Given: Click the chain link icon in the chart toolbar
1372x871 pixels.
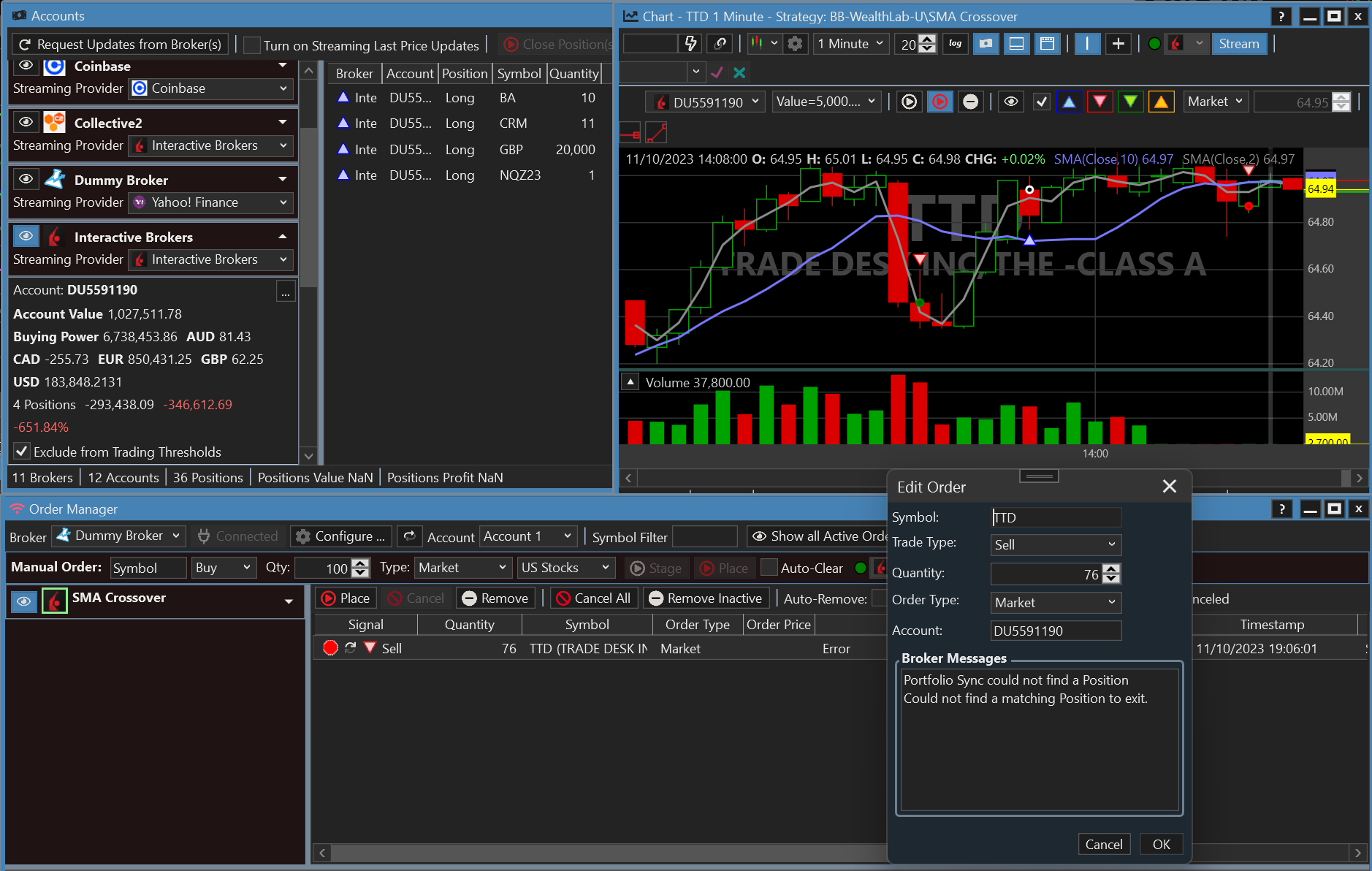Looking at the screenshot, I should pos(720,44).
